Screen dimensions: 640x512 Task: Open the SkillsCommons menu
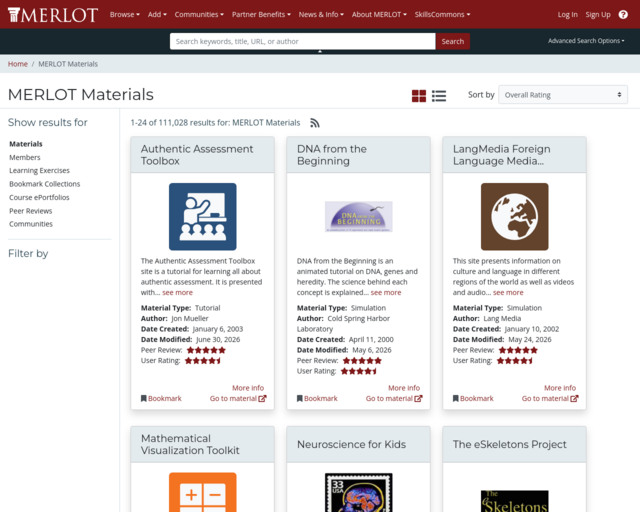point(442,15)
